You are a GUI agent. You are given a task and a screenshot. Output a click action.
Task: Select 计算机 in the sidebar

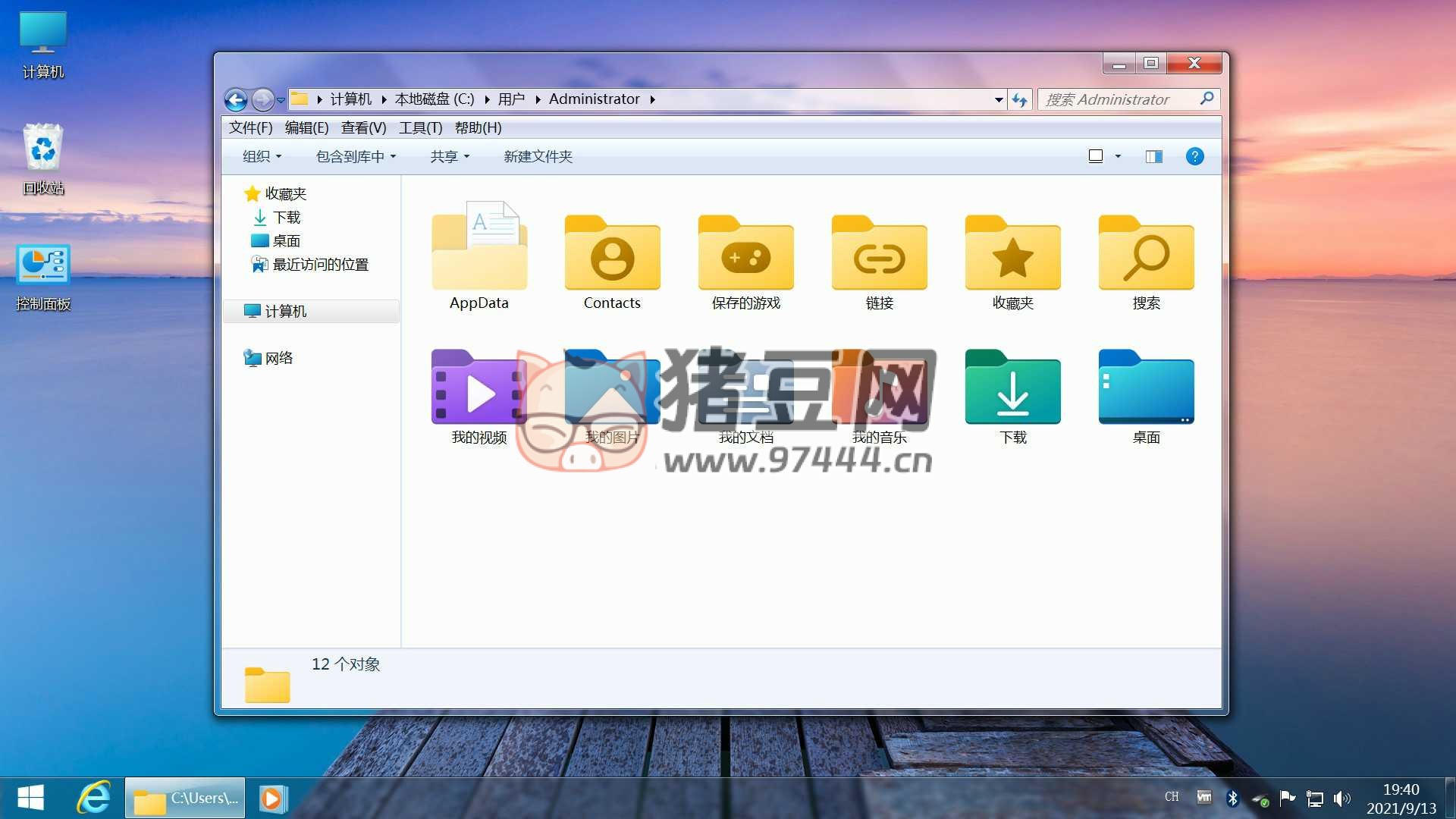(x=286, y=311)
